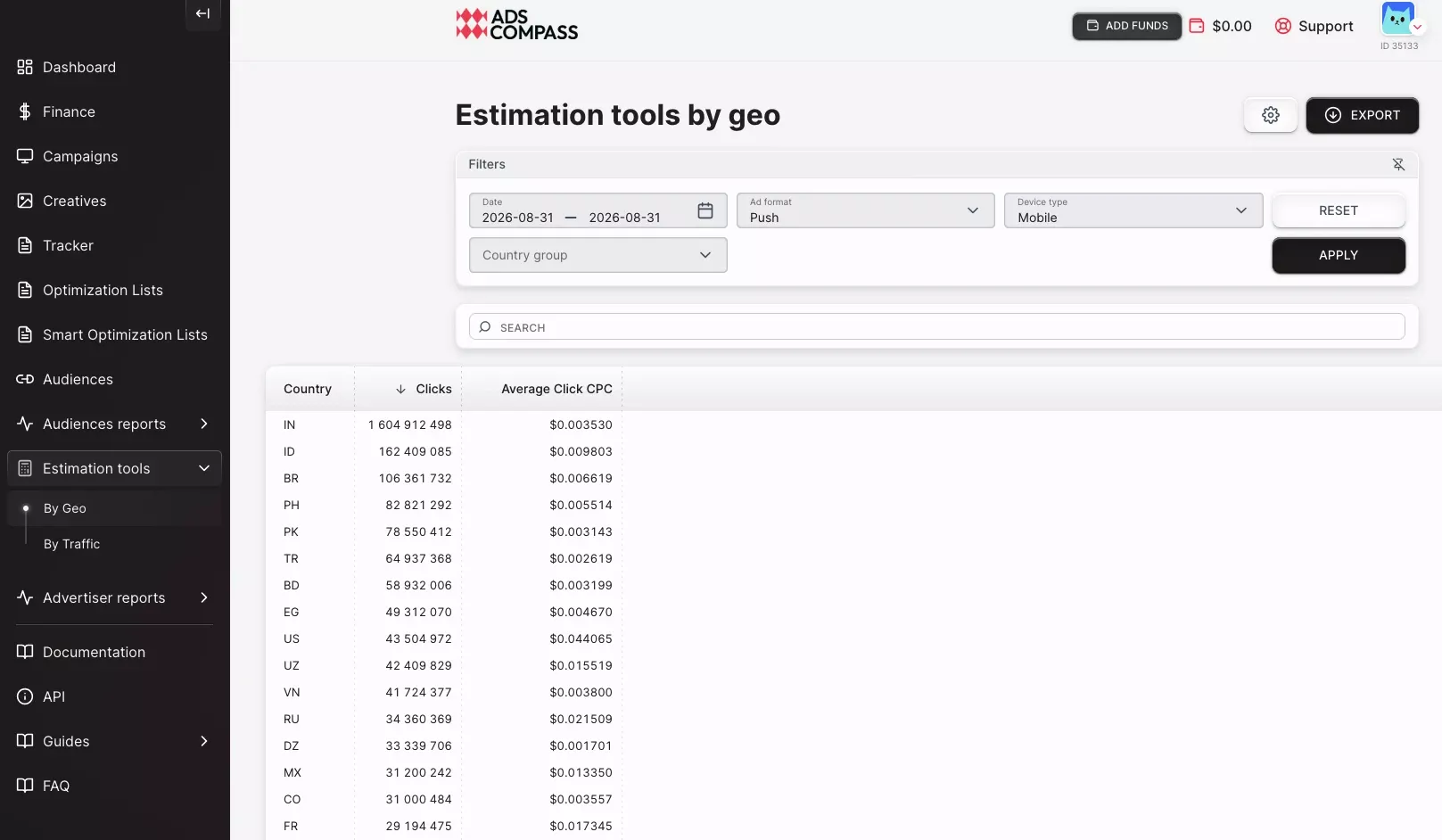Click the Country column header

tap(308, 389)
